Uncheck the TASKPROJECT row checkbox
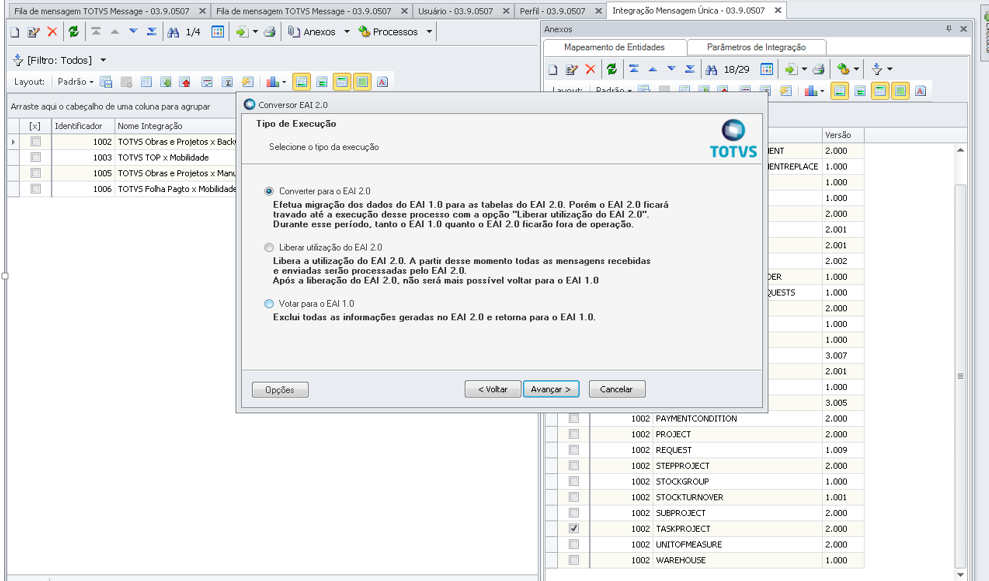Image resolution: width=989 pixels, height=581 pixels. pyautogui.click(x=573, y=529)
